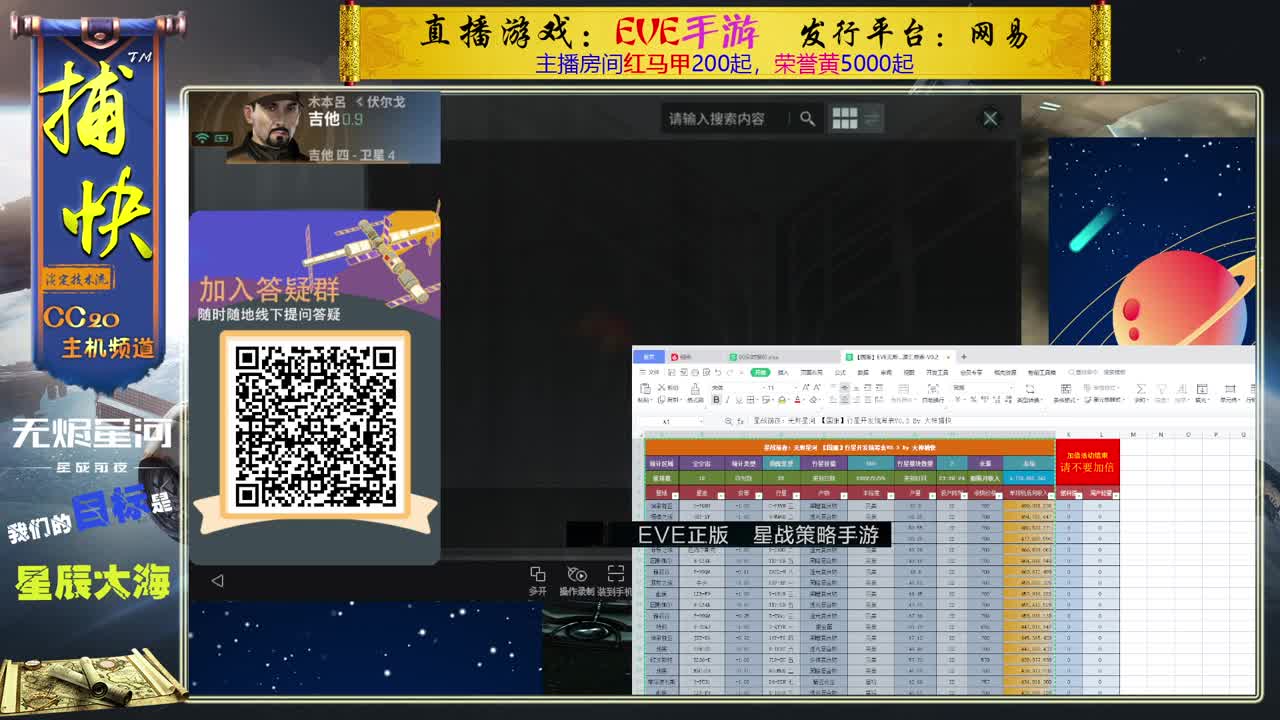Open the font color swatch dropdown
1280x720 pixels.
(x=803, y=399)
